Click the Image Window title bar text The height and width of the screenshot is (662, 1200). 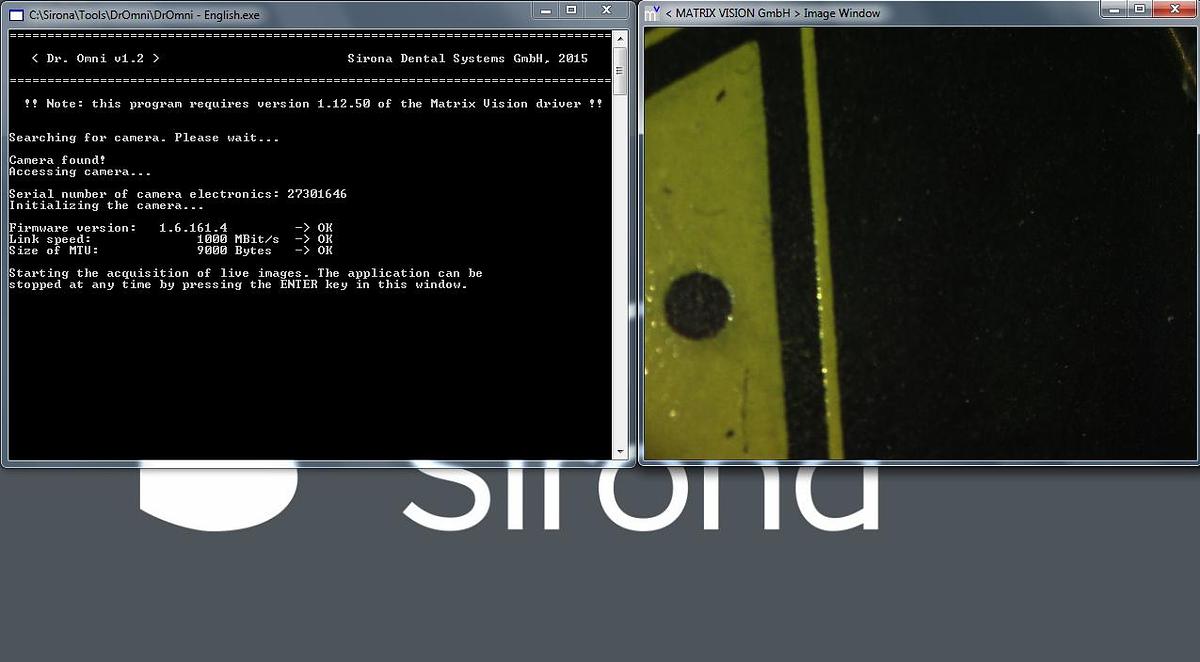772,14
